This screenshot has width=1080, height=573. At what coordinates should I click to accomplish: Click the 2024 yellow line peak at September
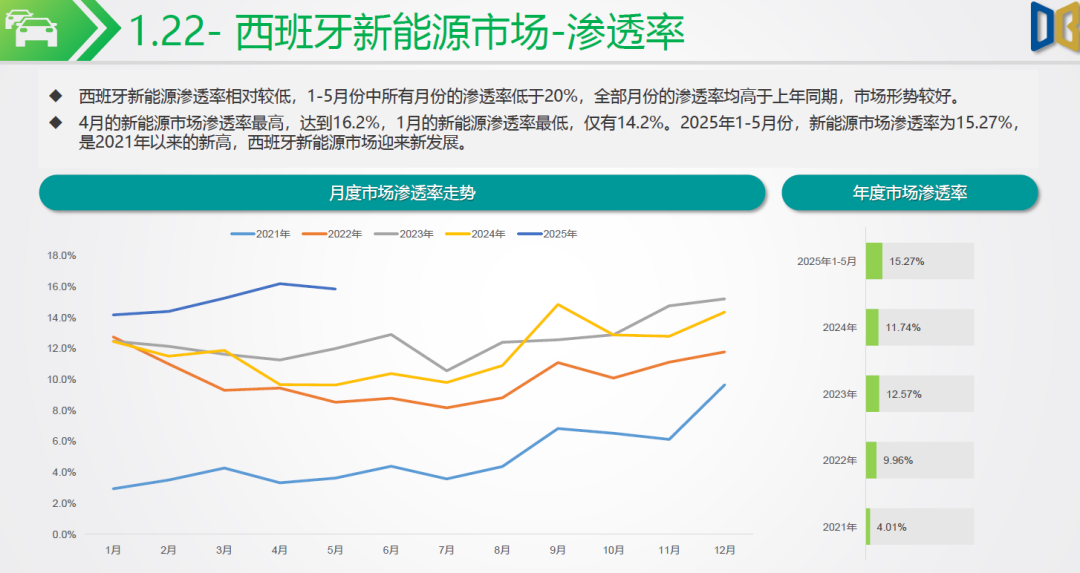point(558,304)
